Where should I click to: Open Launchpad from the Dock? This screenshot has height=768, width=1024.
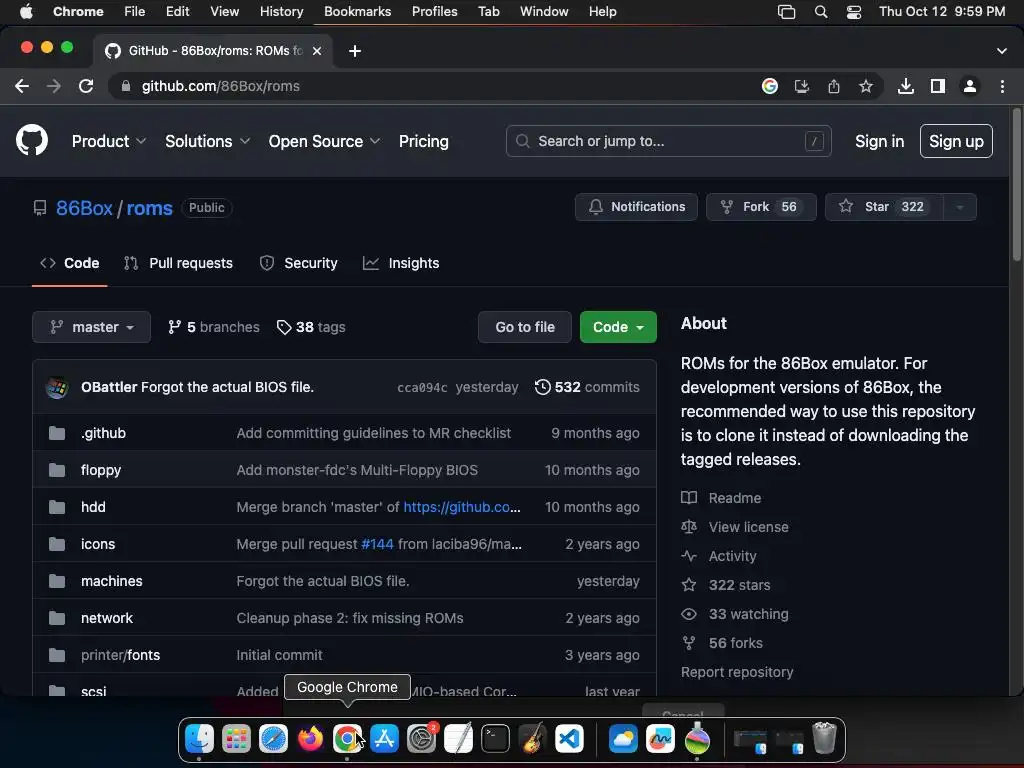[236, 739]
